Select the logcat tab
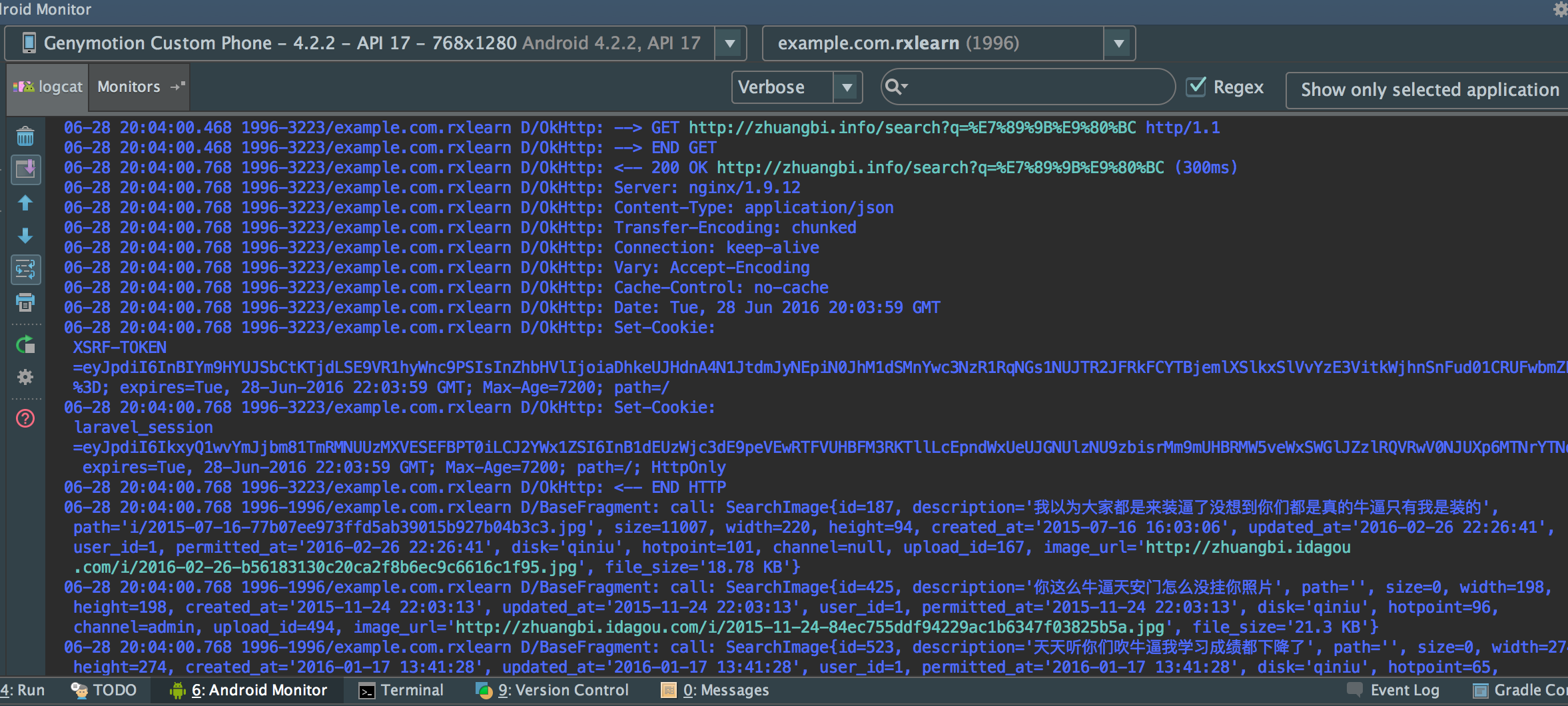The height and width of the screenshot is (706, 1568). point(48,87)
